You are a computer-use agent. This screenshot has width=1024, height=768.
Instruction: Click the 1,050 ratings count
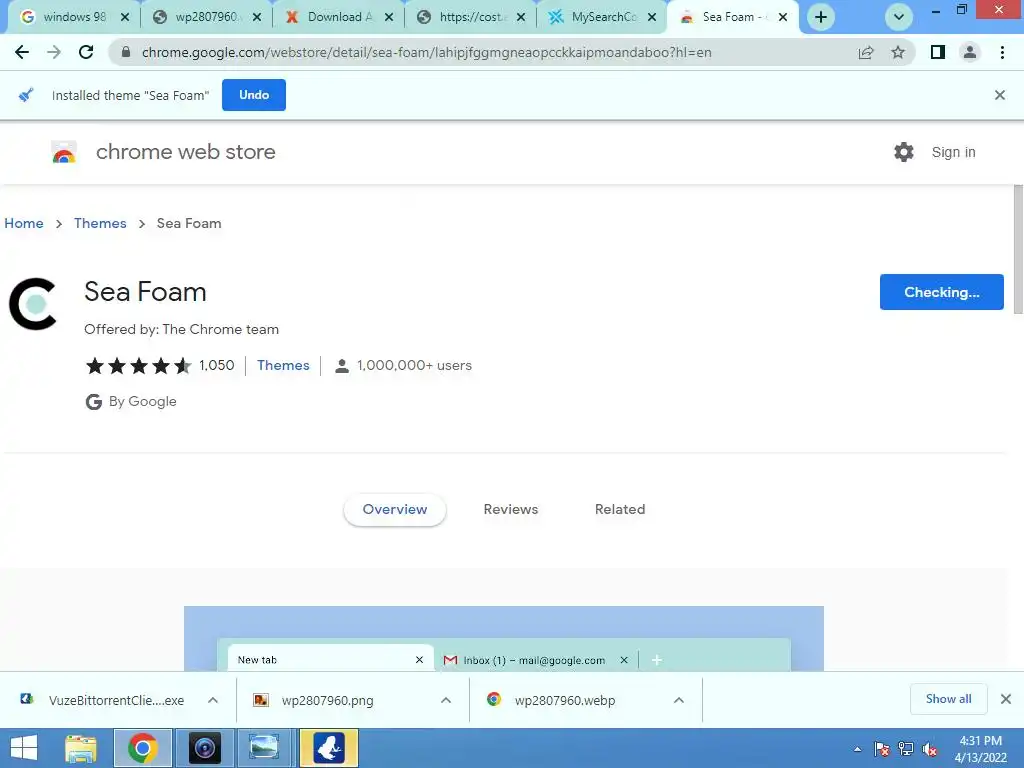click(217, 366)
